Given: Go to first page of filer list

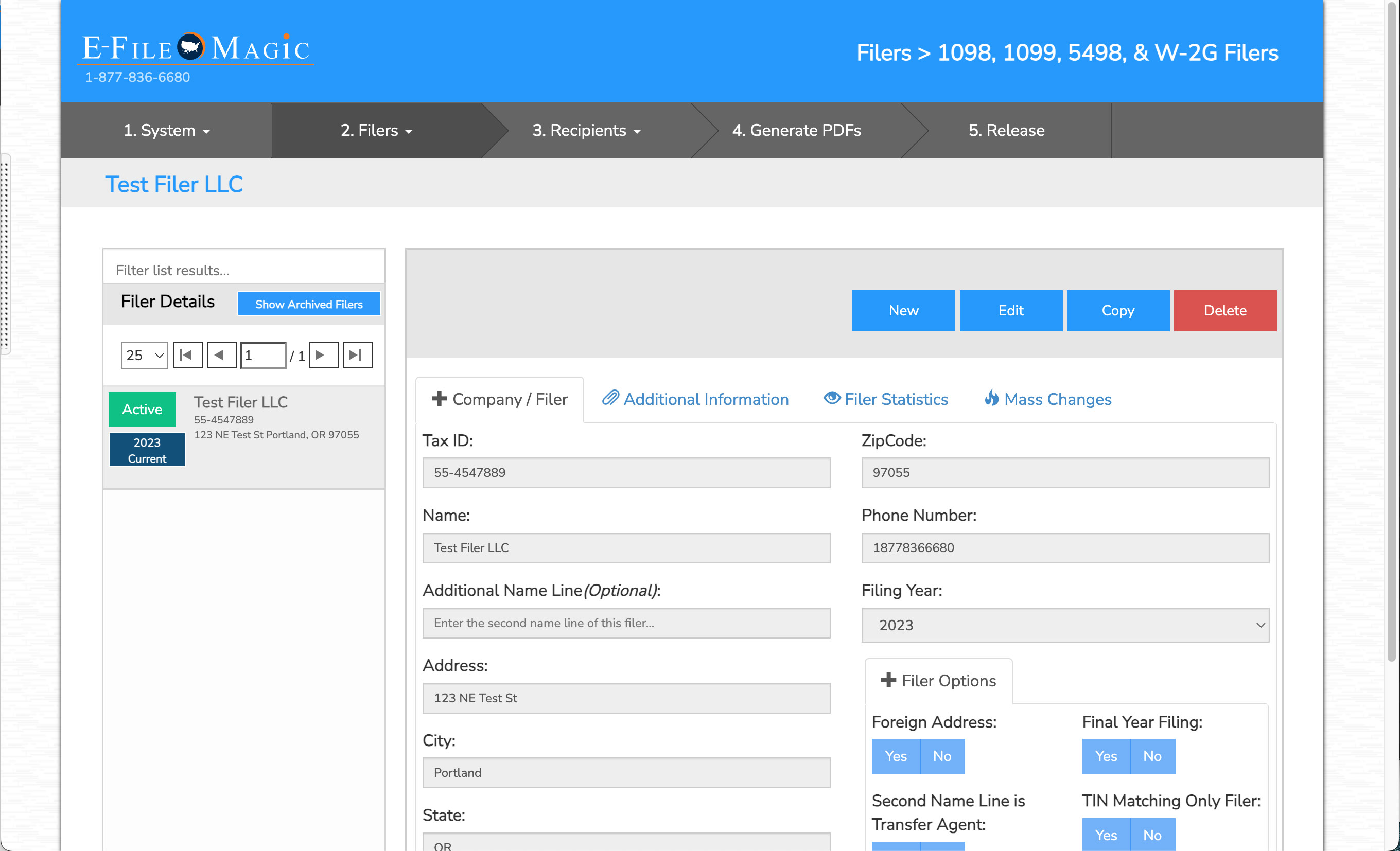Looking at the screenshot, I should point(187,355).
